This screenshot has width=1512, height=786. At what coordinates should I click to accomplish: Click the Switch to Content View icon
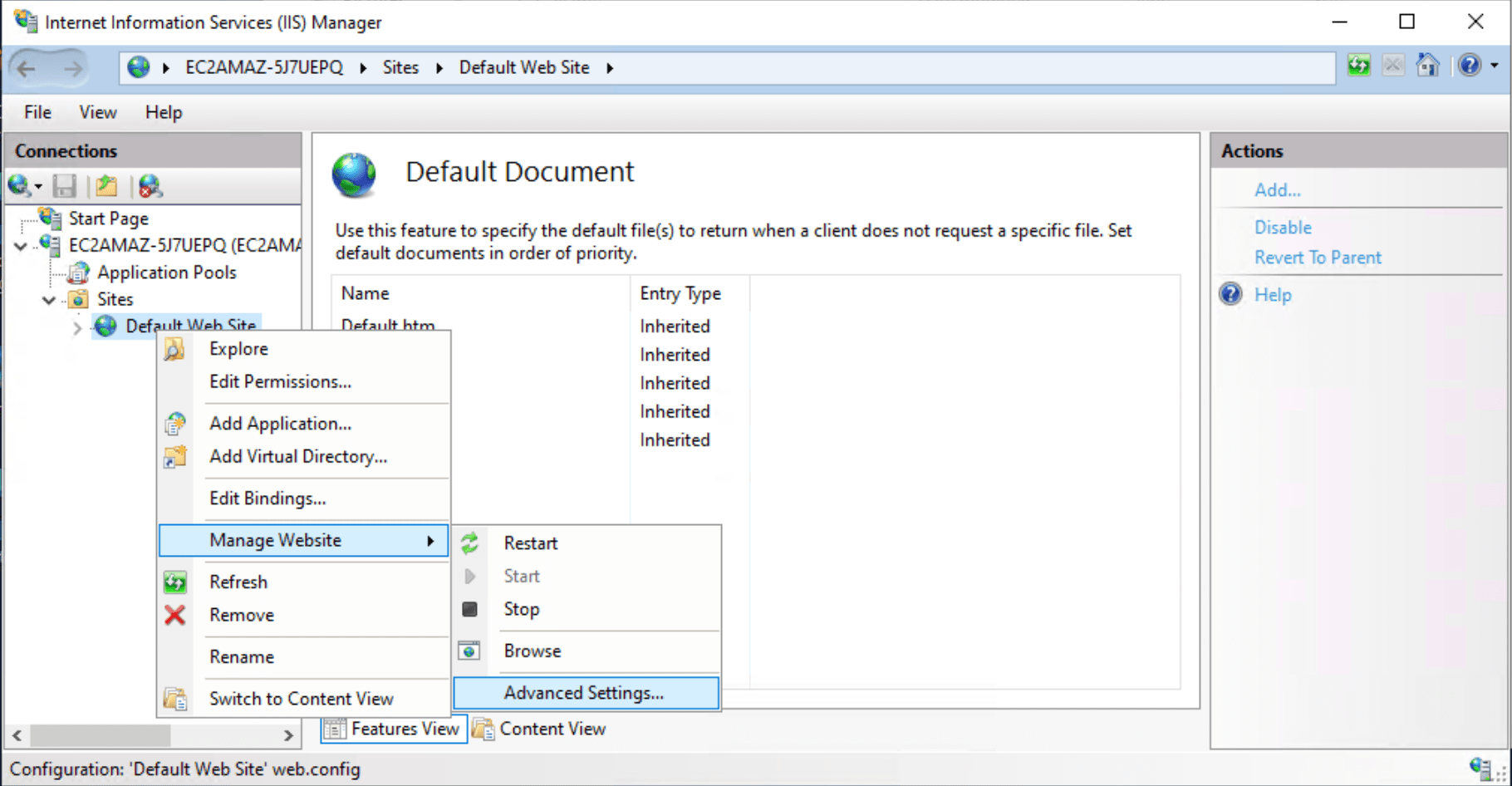[x=174, y=699]
